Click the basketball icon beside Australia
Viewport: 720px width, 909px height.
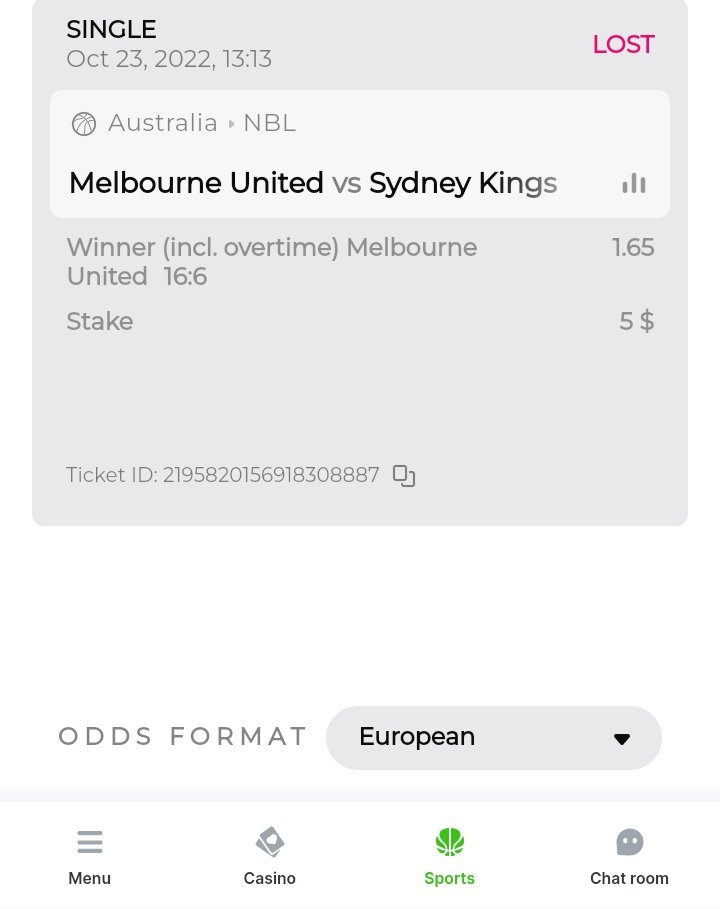84,124
